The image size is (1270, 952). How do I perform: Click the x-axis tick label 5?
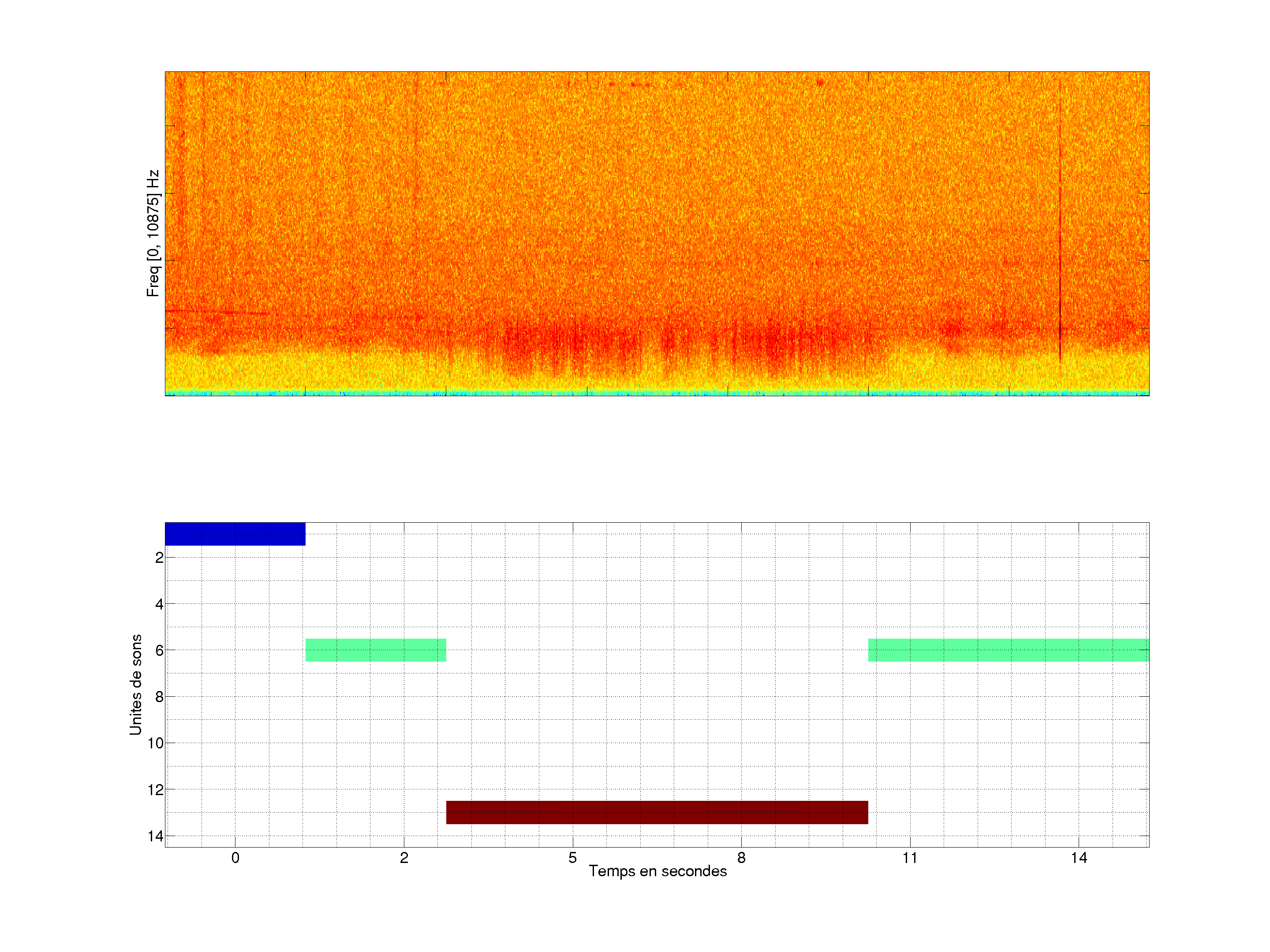pos(572,858)
